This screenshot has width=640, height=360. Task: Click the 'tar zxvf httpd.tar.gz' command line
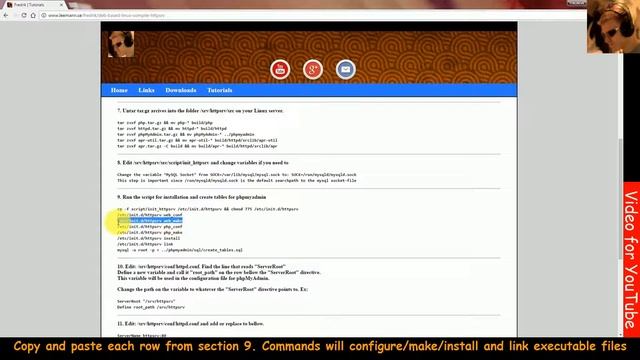(x=172, y=129)
